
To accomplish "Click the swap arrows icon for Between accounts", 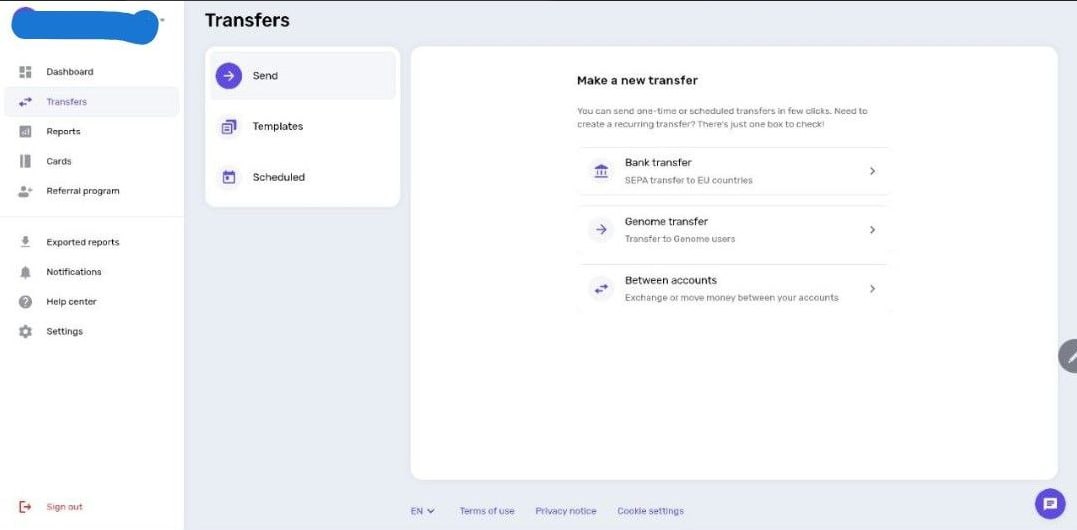I will 601,289.
